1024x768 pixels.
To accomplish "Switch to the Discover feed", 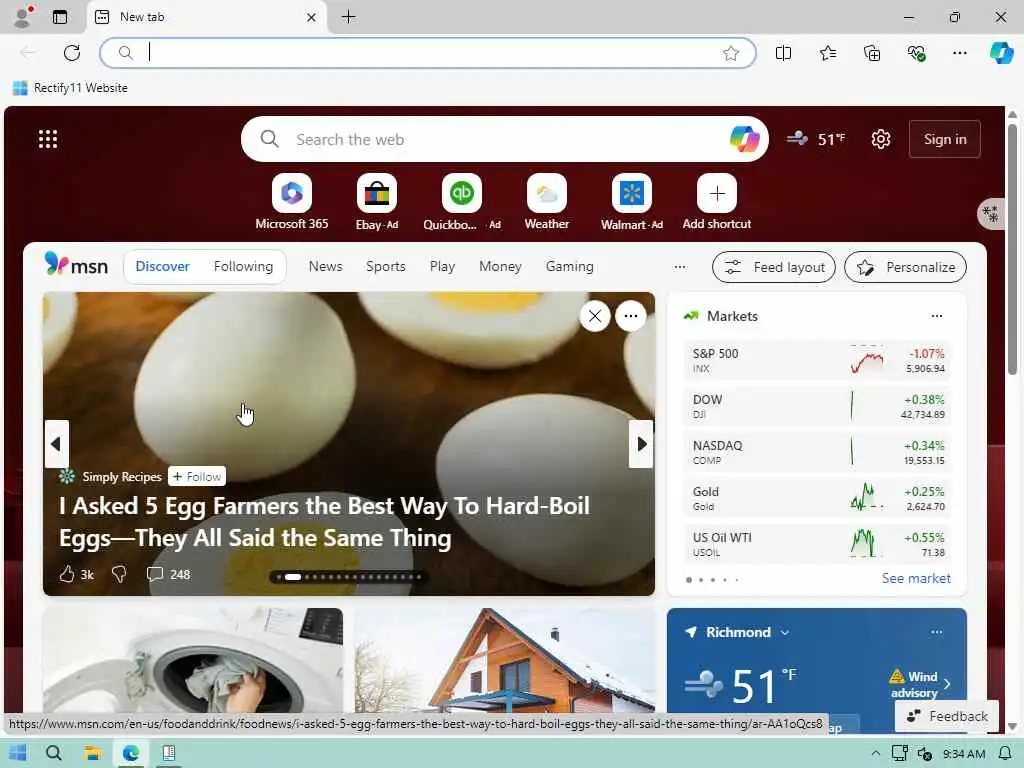I will click(x=163, y=266).
